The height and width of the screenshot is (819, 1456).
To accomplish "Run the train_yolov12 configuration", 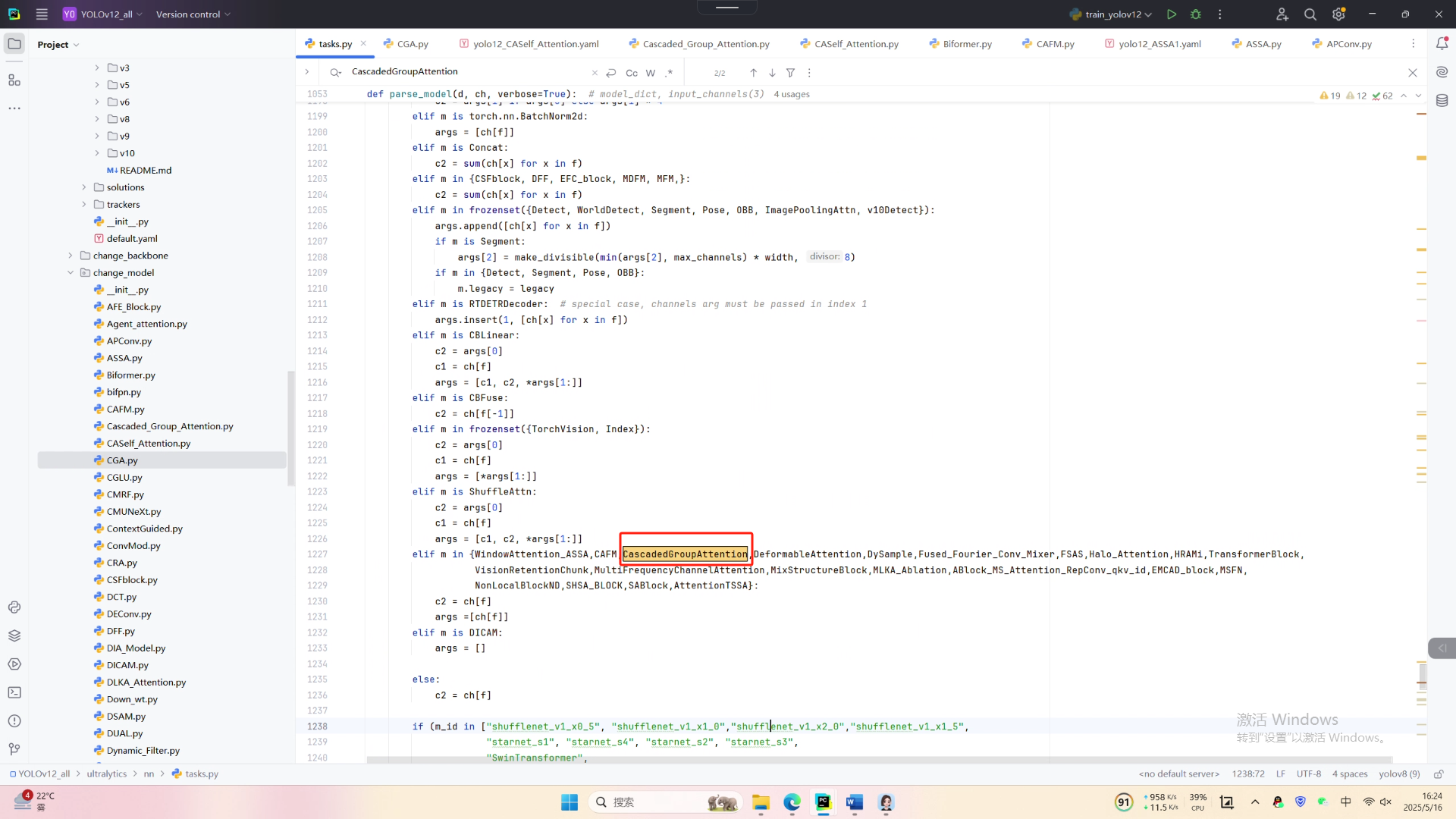I will 1172,14.
